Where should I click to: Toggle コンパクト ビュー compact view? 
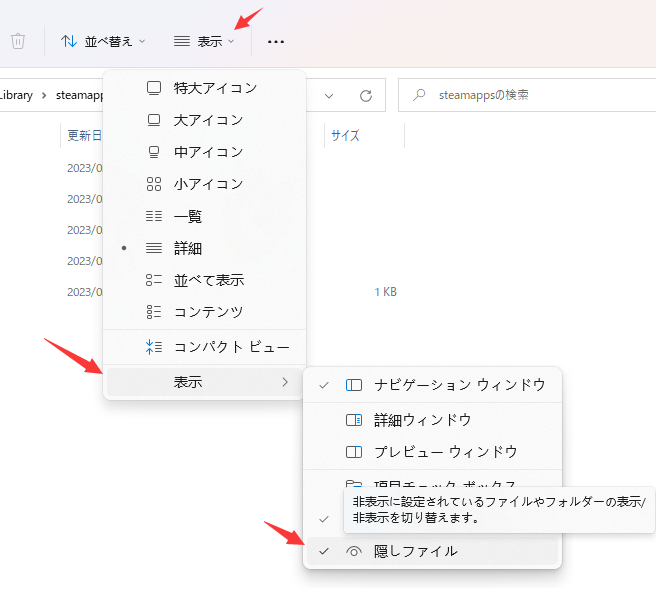(x=204, y=347)
